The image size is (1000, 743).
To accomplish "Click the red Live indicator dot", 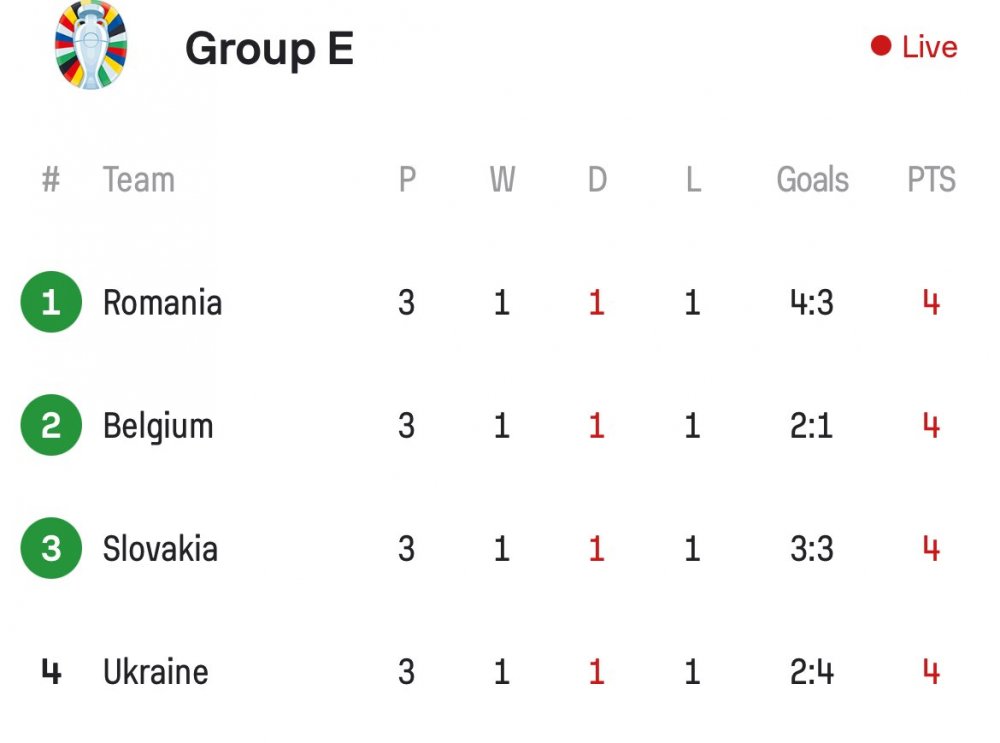I will click(881, 46).
